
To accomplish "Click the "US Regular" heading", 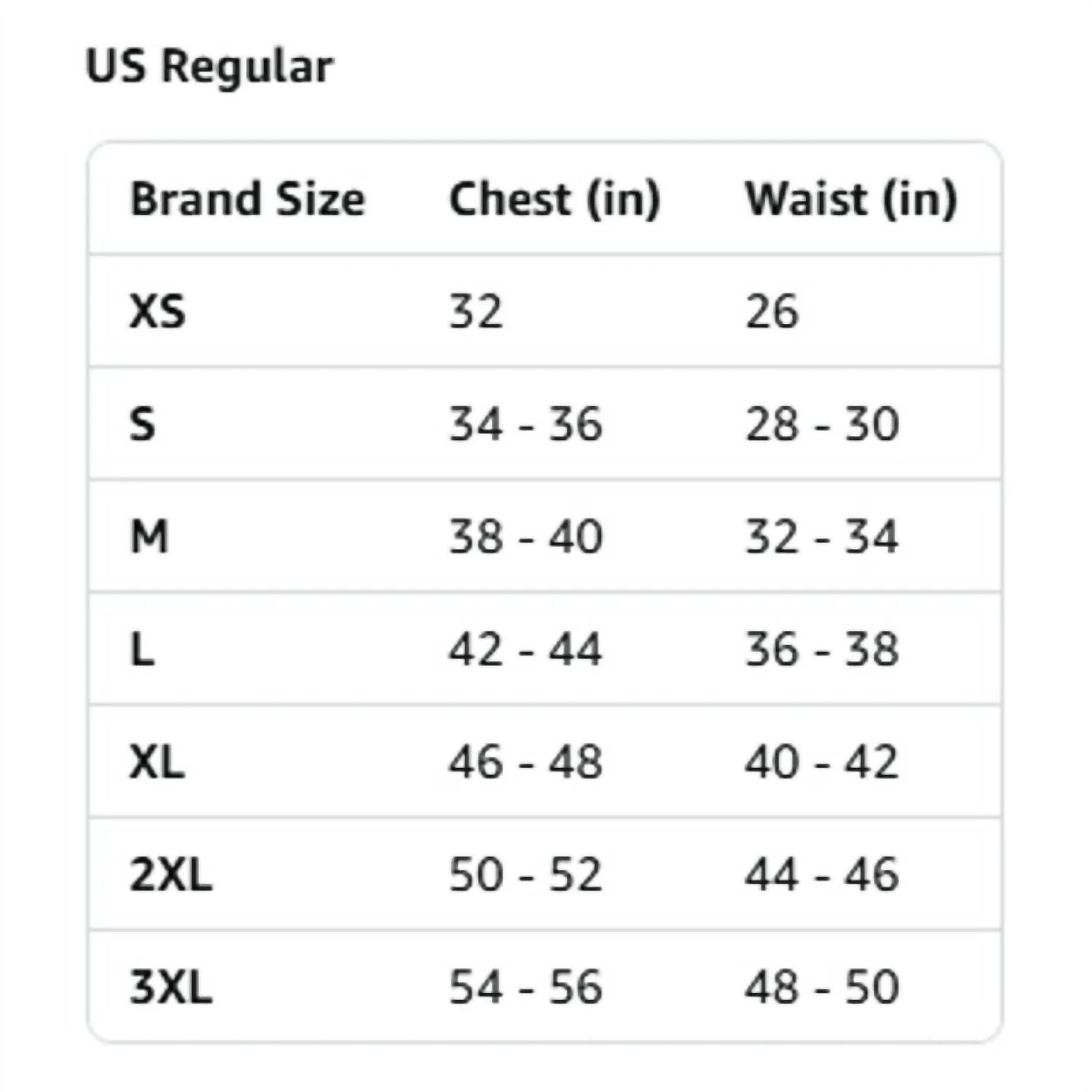I will 210,67.
